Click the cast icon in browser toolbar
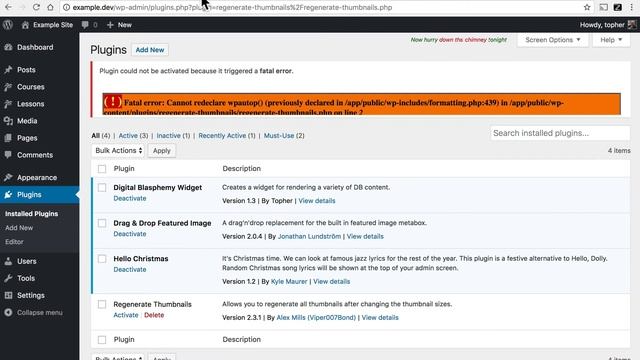Image resolution: width=640 pixels, height=360 pixels. pyautogui.click(x=603, y=7)
